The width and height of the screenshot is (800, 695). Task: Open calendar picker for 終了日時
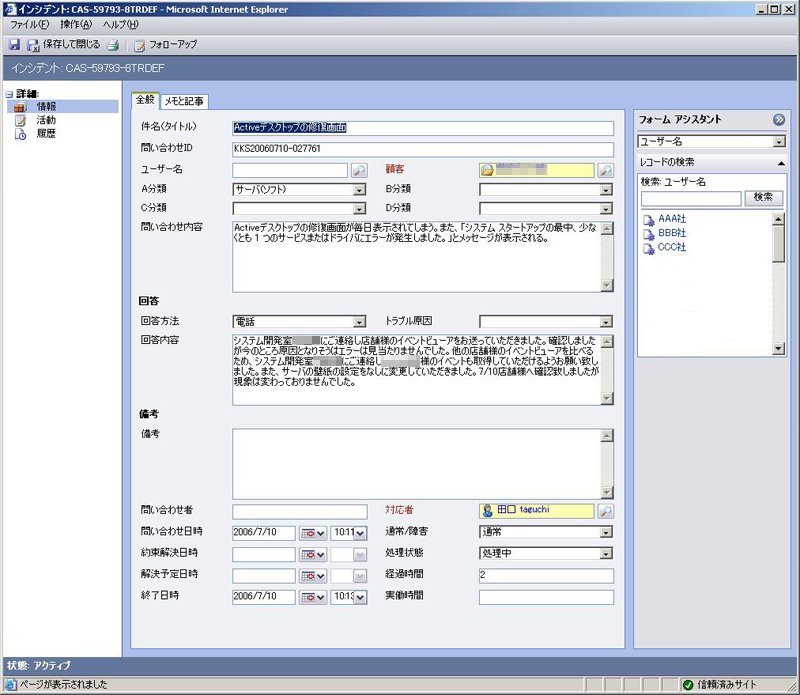(x=313, y=597)
